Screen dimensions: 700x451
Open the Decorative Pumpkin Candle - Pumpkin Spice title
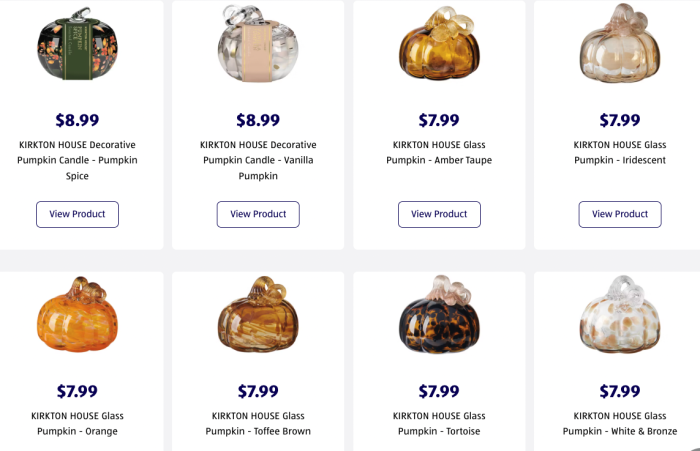point(77,160)
